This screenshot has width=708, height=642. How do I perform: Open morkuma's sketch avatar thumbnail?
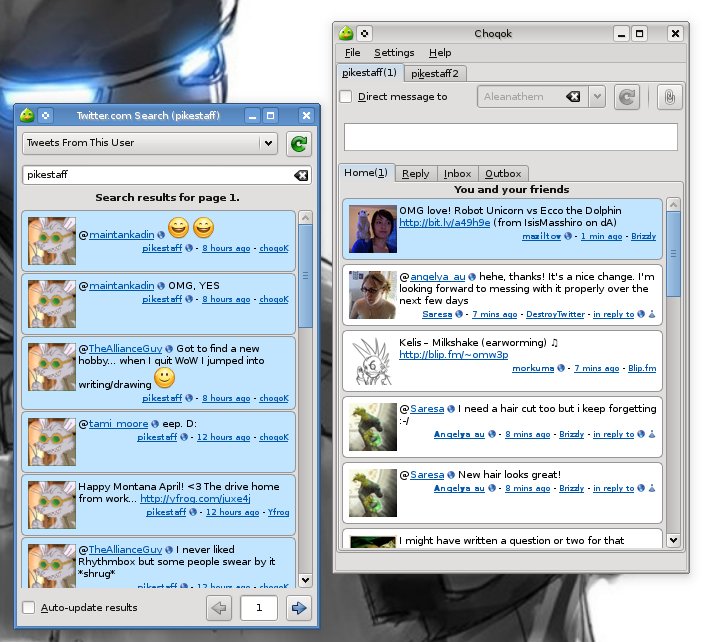point(373,361)
